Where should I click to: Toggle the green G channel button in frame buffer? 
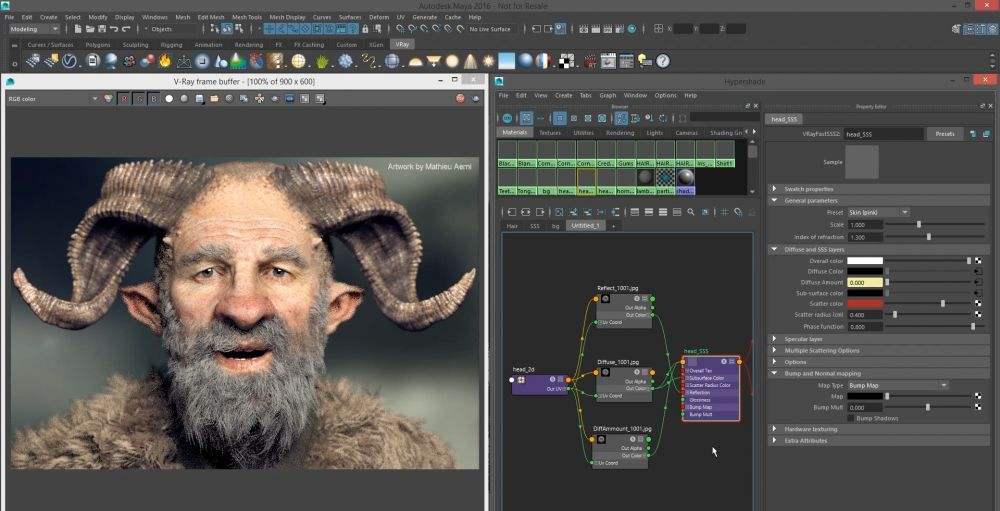pyautogui.click(x=139, y=99)
